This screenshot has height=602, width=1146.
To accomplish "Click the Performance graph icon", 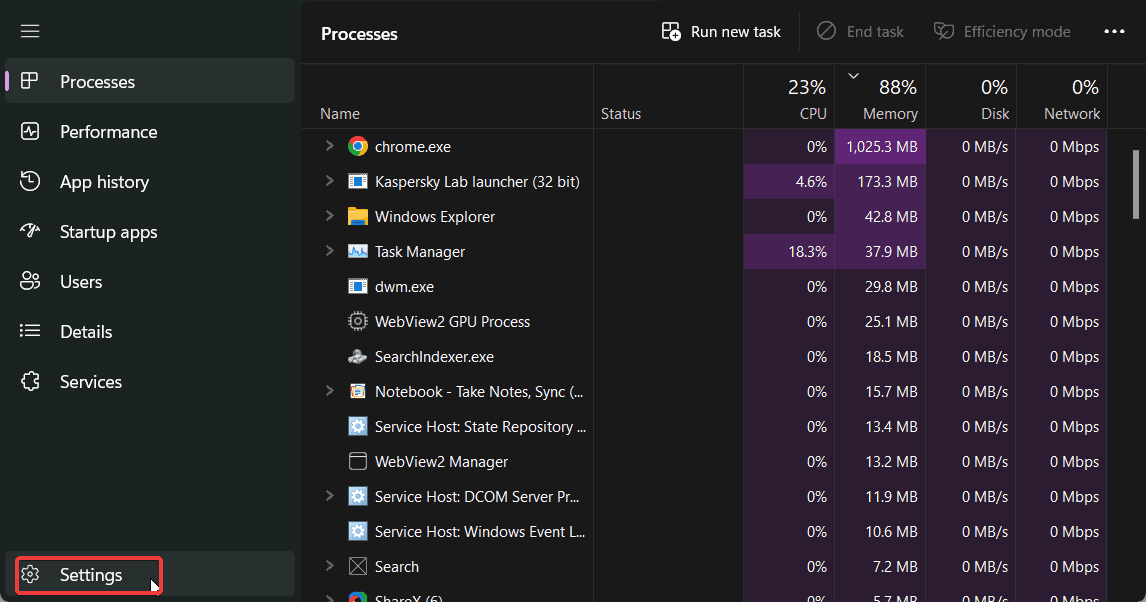I will (x=30, y=132).
